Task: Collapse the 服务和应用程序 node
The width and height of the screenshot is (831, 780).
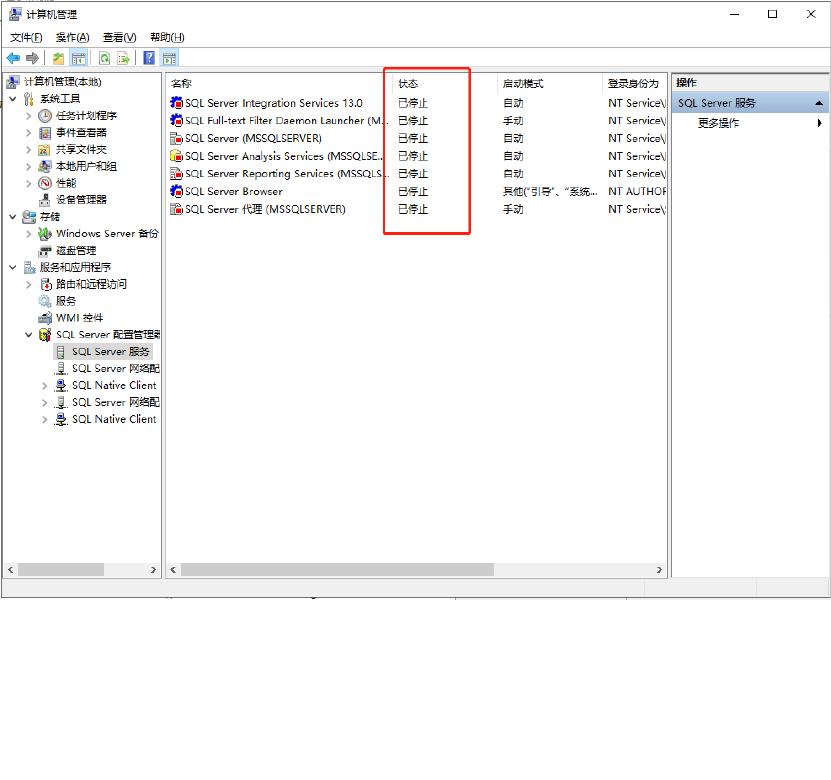Action: tap(13, 267)
